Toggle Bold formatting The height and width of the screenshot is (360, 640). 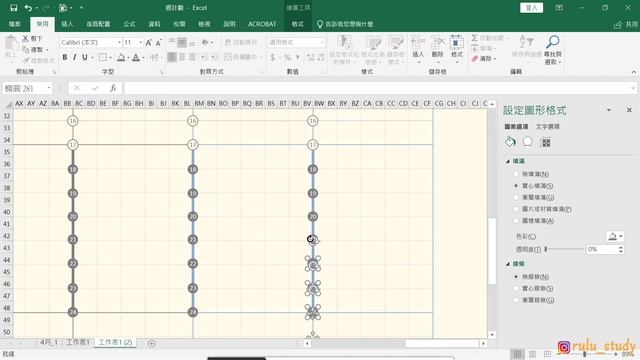click(x=64, y=58)
